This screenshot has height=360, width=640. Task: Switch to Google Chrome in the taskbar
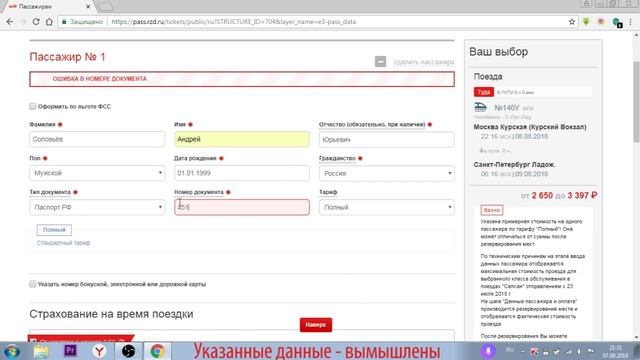pyautogui.click(x=158, y=351)
